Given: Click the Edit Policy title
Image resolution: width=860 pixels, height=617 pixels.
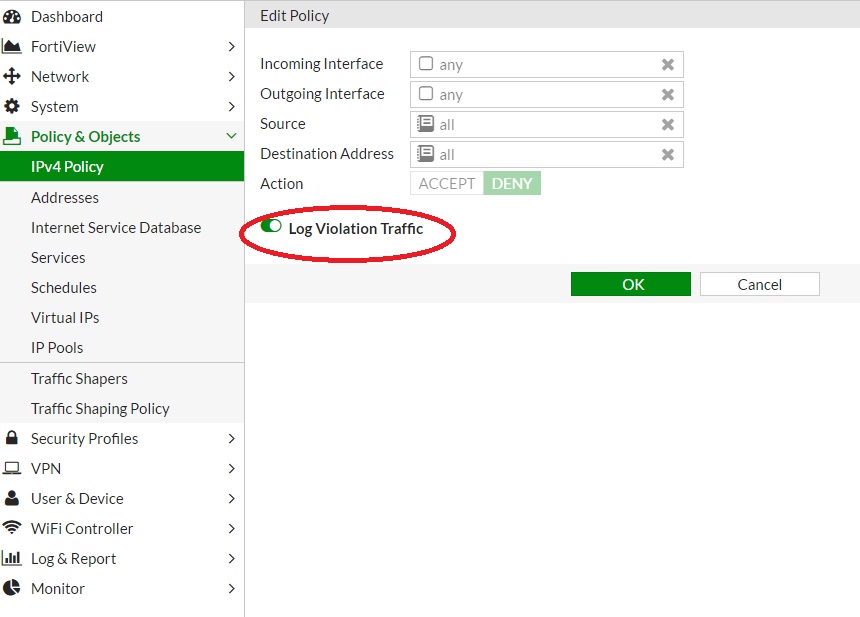Looking at the screenshot, I should coord(295,16).
